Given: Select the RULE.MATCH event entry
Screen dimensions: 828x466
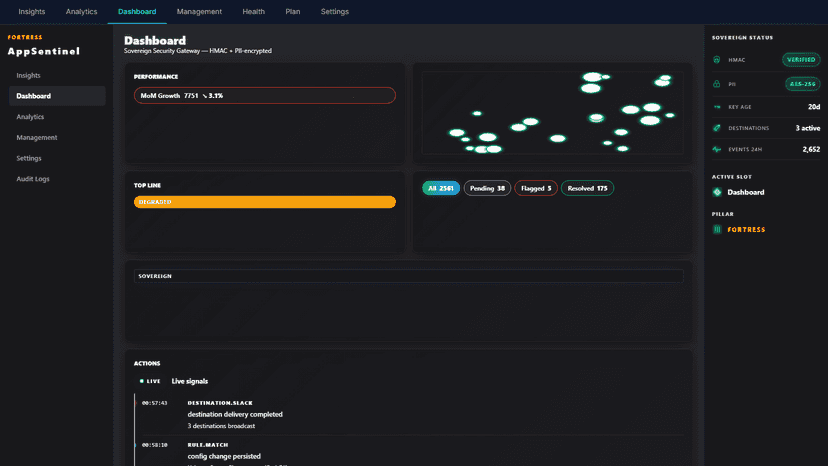Looking at the screenshot, I should click(x=409, y=452).
